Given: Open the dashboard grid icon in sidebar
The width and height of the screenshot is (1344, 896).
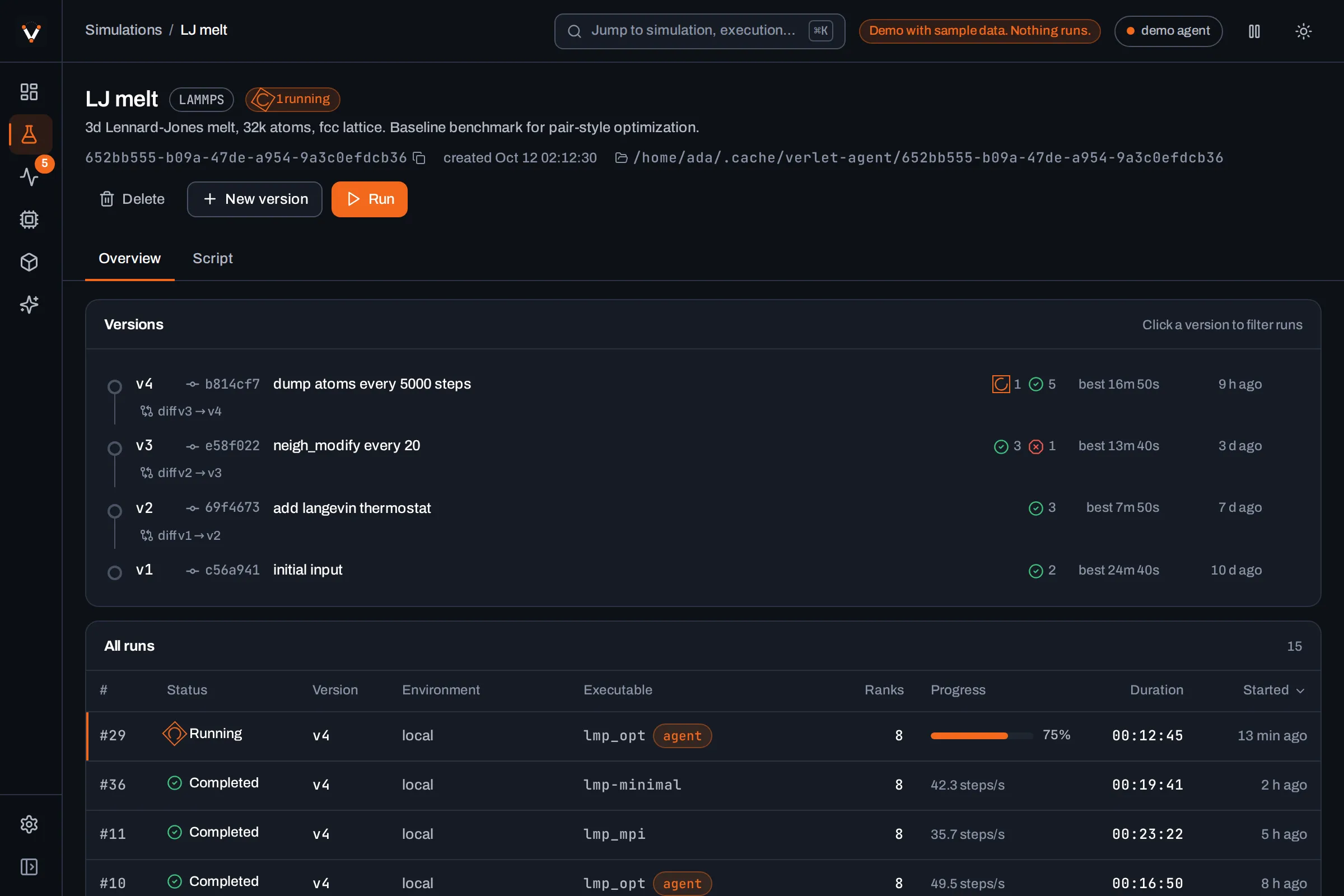Looking at the screenshot, I should (x=29, y=91).
